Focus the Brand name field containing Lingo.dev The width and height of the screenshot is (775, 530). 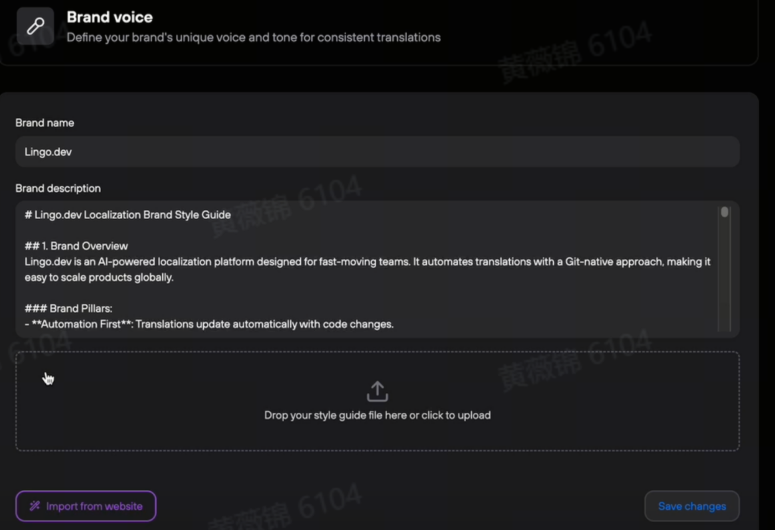(x=377, y=152)
